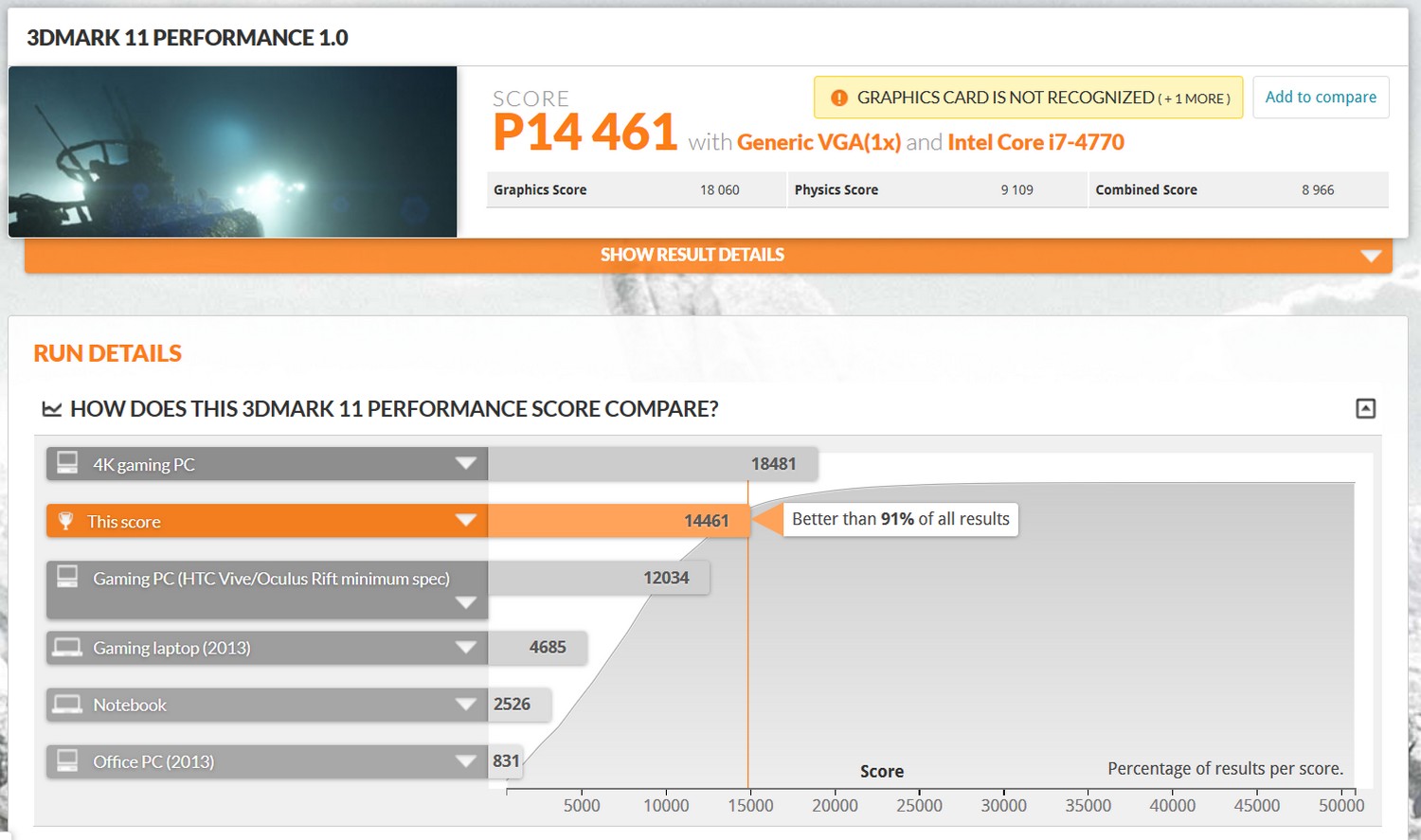Click the (+1 MORE) text in warning
This screenshot has height=840, width=1421.
[x=1194, y=98]
